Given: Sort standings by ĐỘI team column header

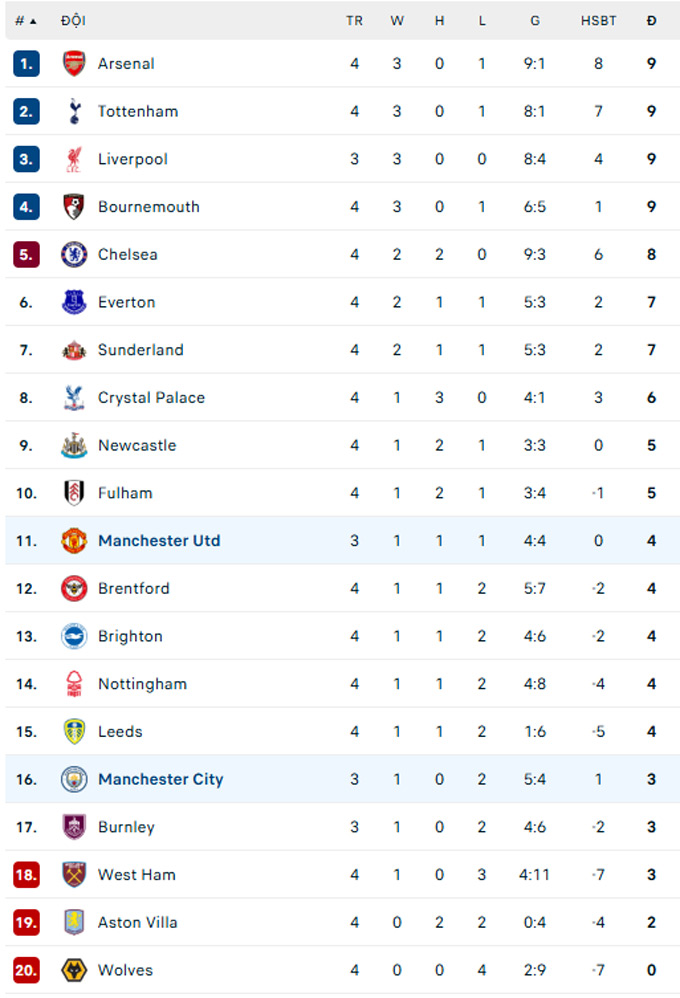Looking at the screenshot, I should [x=72, y=21].
